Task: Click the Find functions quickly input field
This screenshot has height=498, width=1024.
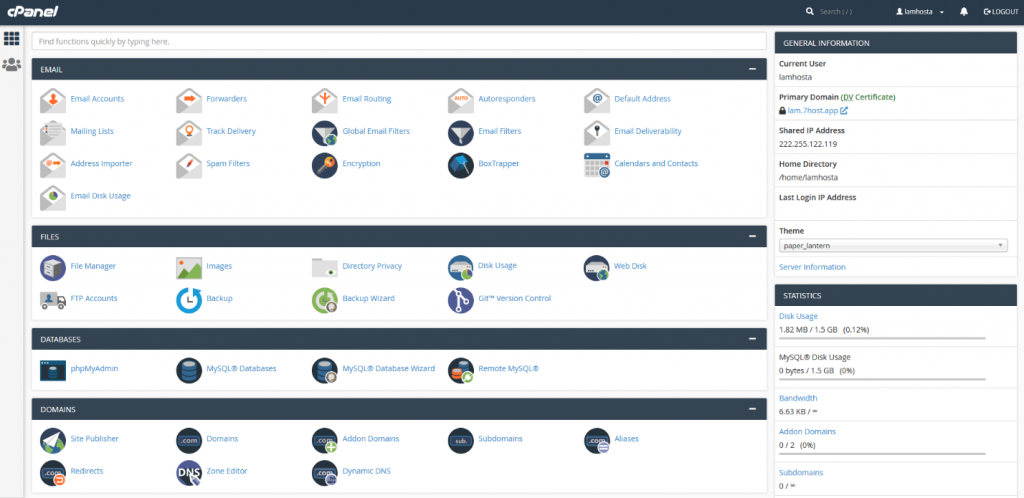Action: (x=399, y=41)
